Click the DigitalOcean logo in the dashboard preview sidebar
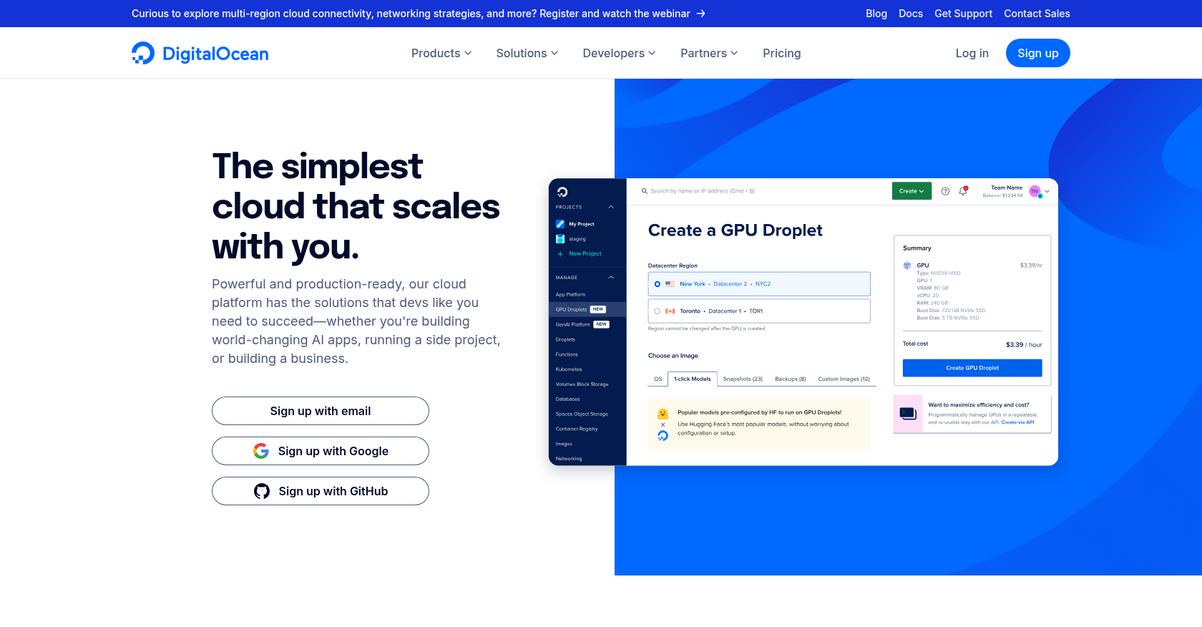The width and height of the screenshot is (1202, 627). (562, 191)
